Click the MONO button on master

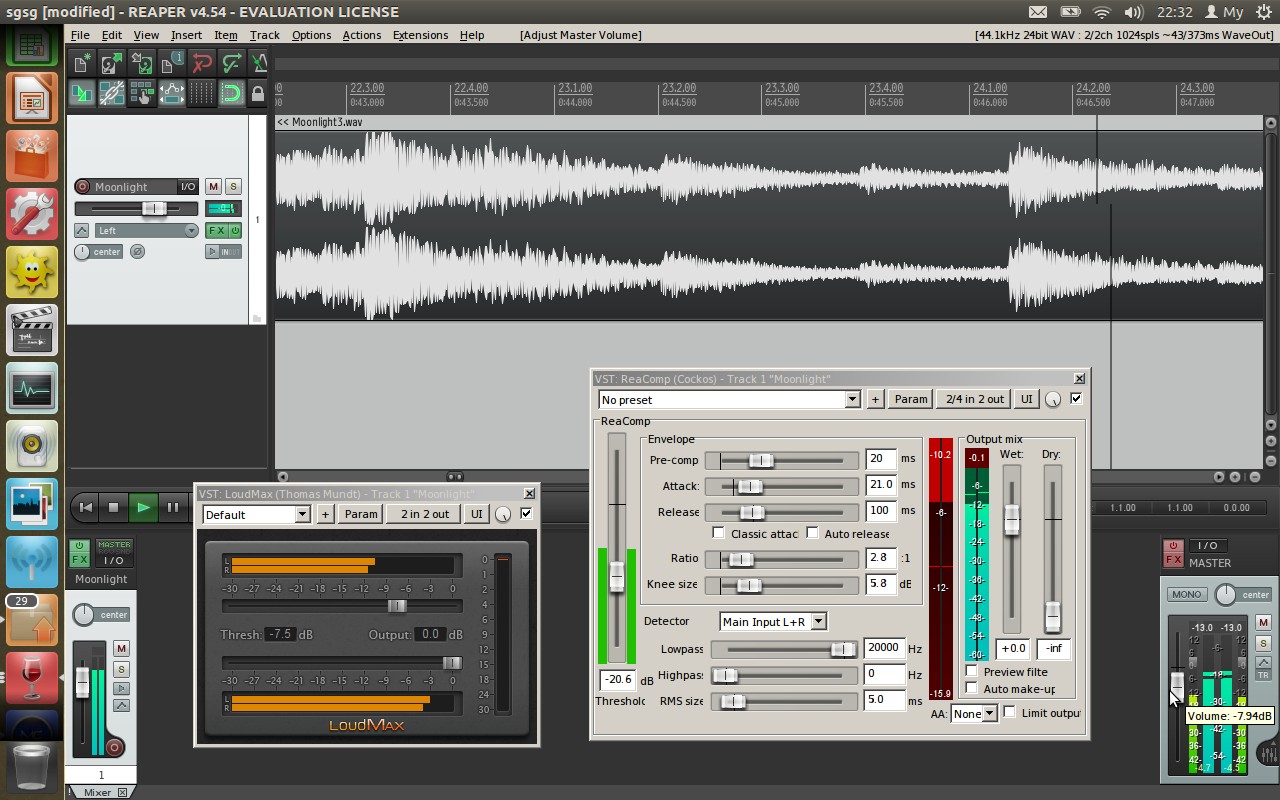(x=1186, y=594)
